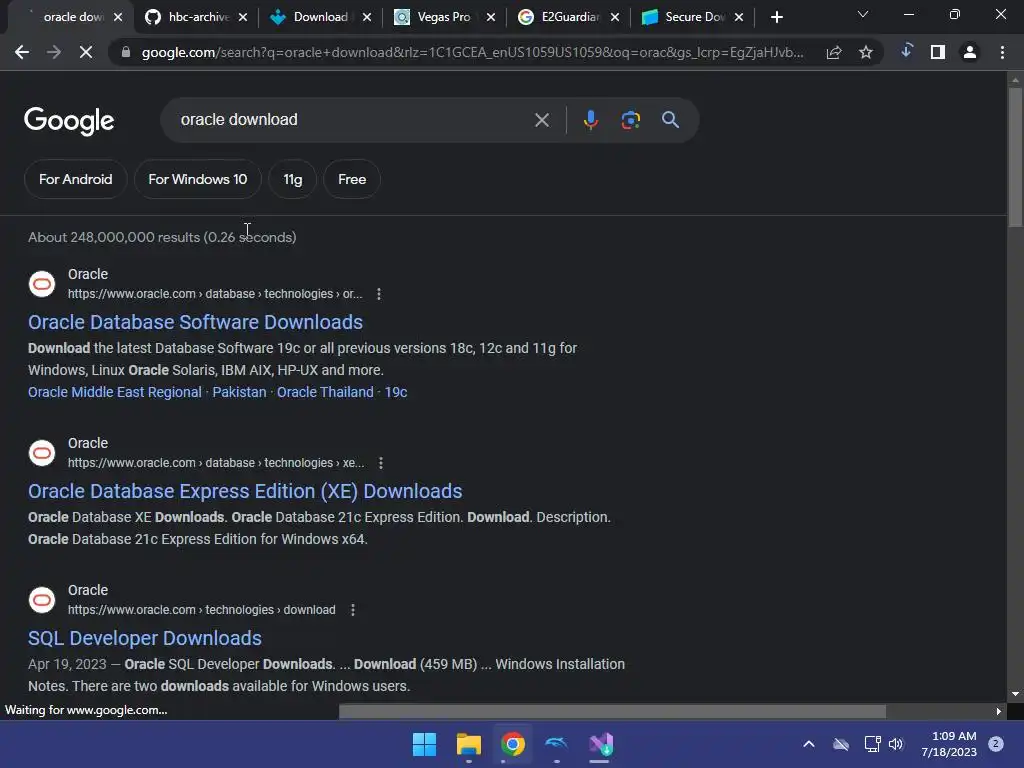Open Oracle Middle East Regional sitelink

[x=115, y=392]
